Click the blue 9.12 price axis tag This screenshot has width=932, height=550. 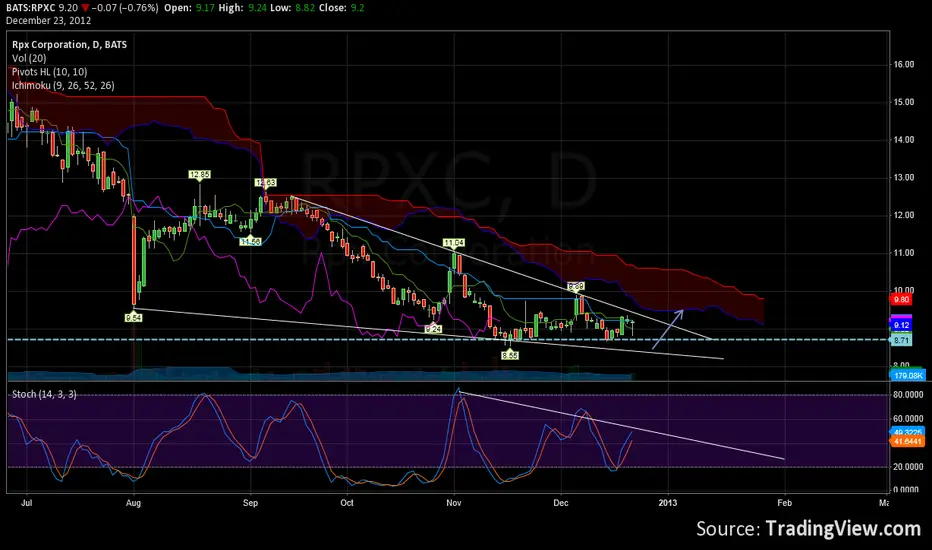tap(901, 325)
